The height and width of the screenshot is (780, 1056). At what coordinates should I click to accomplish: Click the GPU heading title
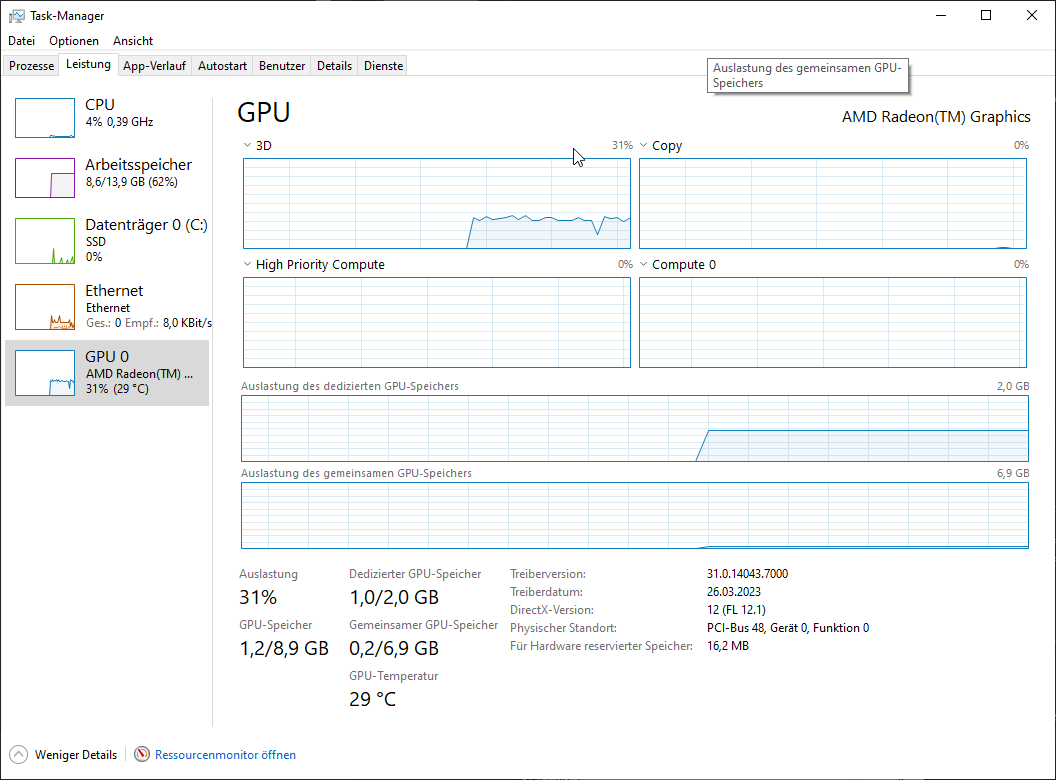264,112
